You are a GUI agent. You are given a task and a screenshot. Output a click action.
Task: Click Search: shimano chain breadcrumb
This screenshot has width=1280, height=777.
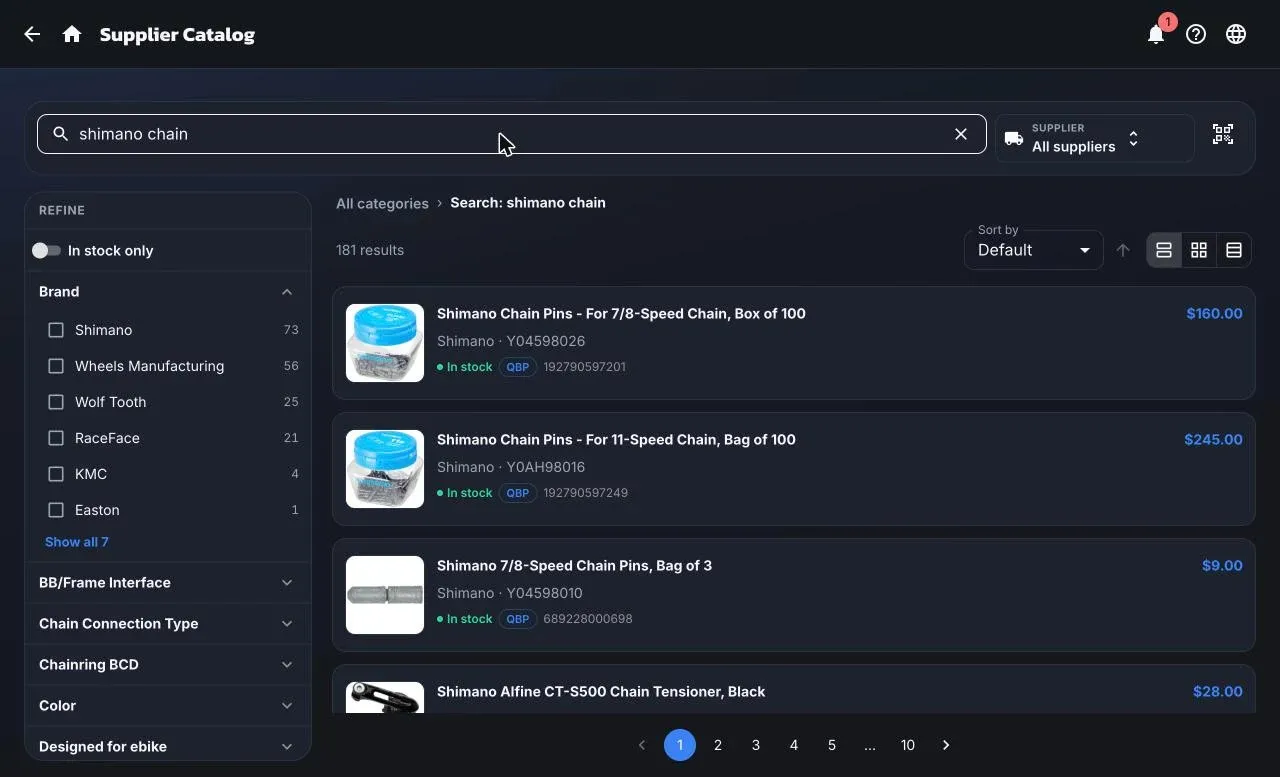point(528,203)
